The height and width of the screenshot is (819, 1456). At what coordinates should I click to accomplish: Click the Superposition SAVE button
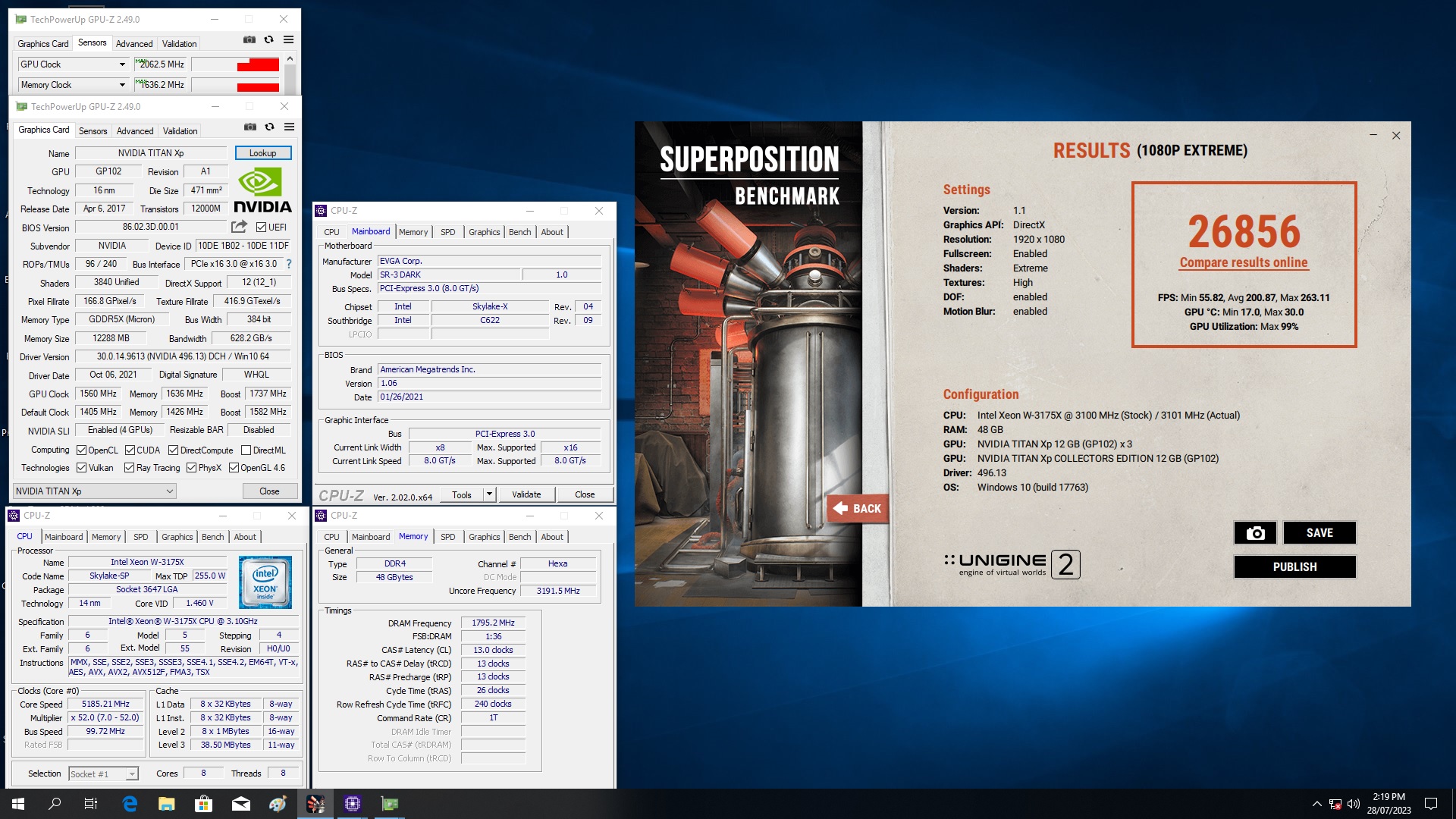click(x=1319, y=532)
